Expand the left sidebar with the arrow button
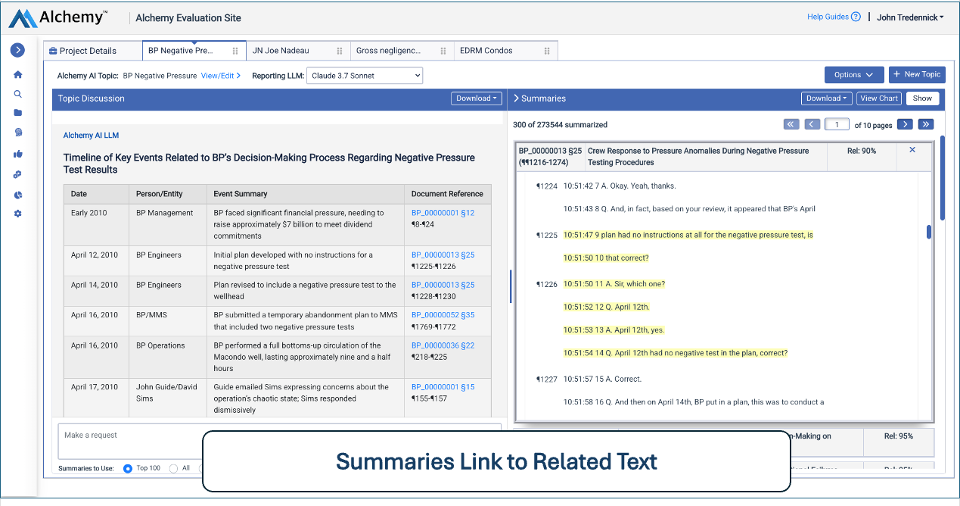Viewport: 960px width, 506px height. 17,50
